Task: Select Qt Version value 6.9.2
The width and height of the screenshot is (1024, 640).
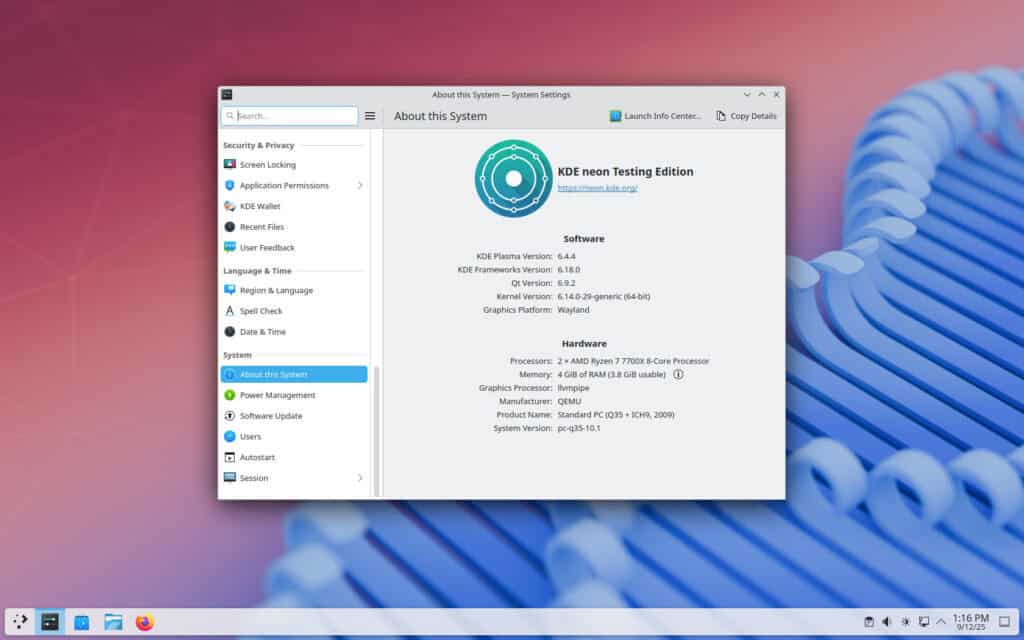Action: coord(566,283)
